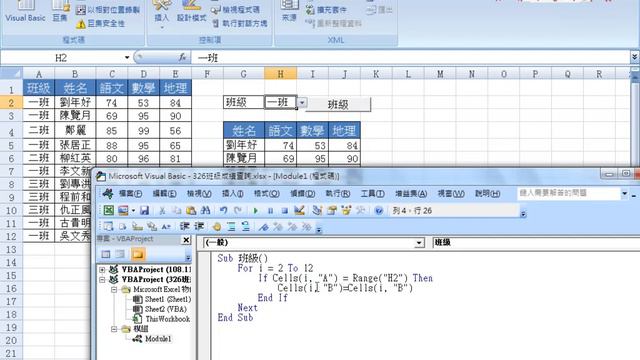Screen dimensions: 640x360
Task: Select cell G6 containing 陳覽月
Action: pos(244,158)
